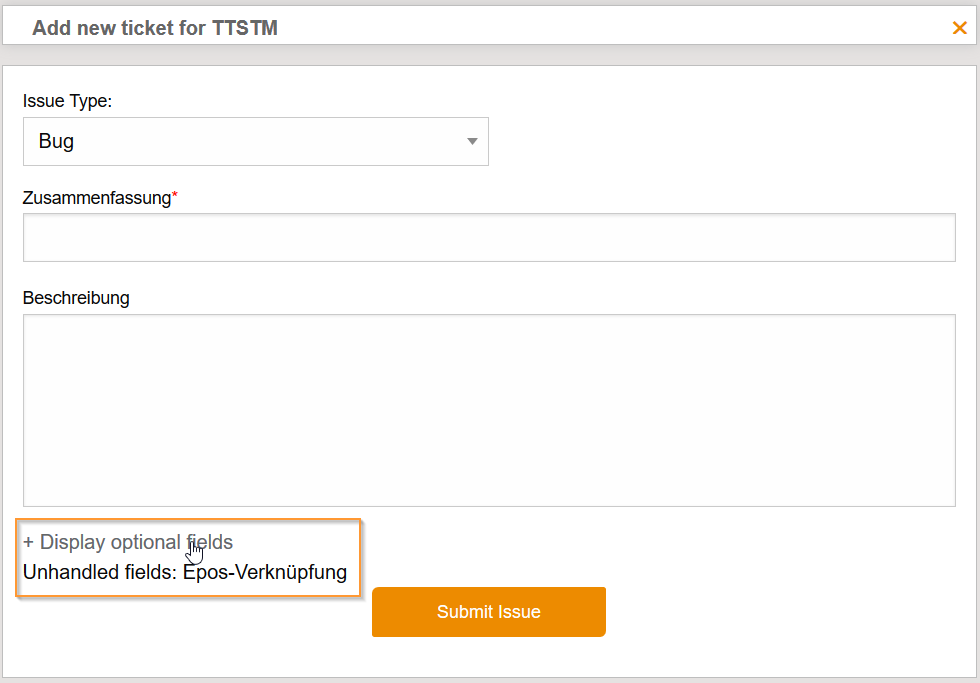Screen dimensions: 980x683
Task: Click the orange X icon in header
Action: pyautogui.click(x=959, y=28)
